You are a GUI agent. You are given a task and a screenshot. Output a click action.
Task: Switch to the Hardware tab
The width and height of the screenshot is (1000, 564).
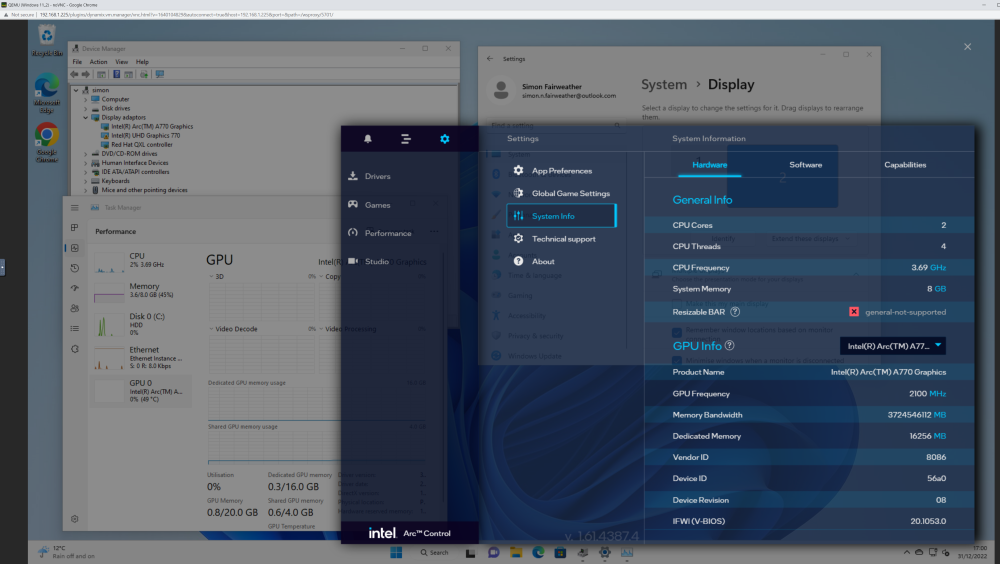point(709,165)
